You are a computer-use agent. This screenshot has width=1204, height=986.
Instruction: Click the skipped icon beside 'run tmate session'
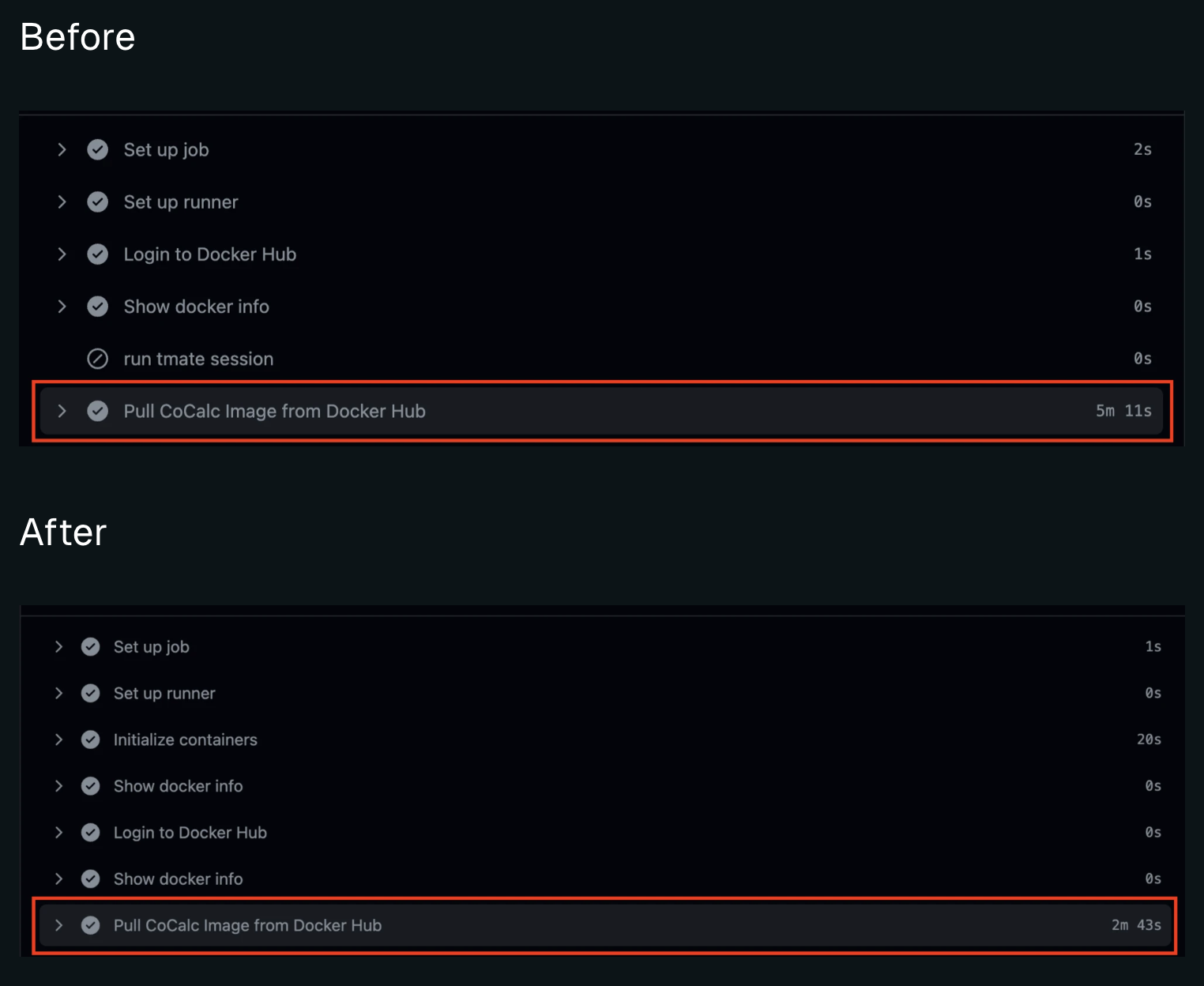point(97,359)
